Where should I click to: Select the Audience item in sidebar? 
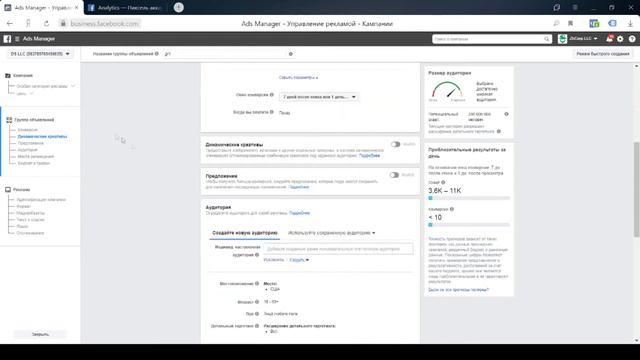(27, 150)
